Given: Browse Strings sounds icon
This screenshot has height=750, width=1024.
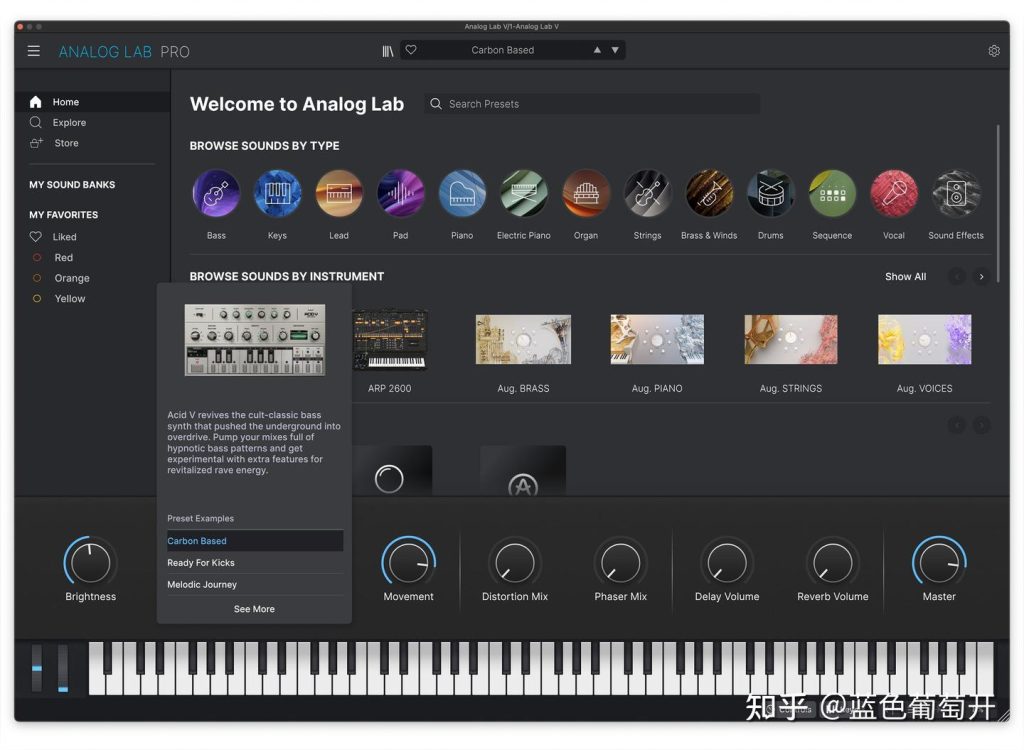Looking at the screenshot, I should (647, 193).
